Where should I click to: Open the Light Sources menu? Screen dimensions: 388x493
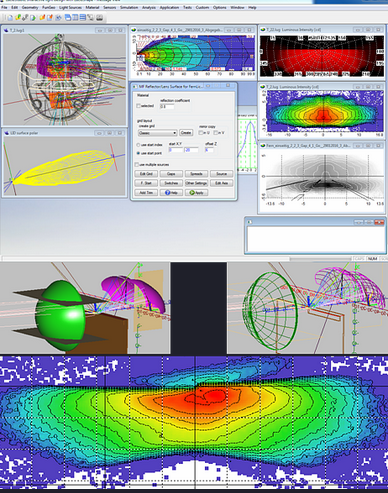(x=70, y=7)
